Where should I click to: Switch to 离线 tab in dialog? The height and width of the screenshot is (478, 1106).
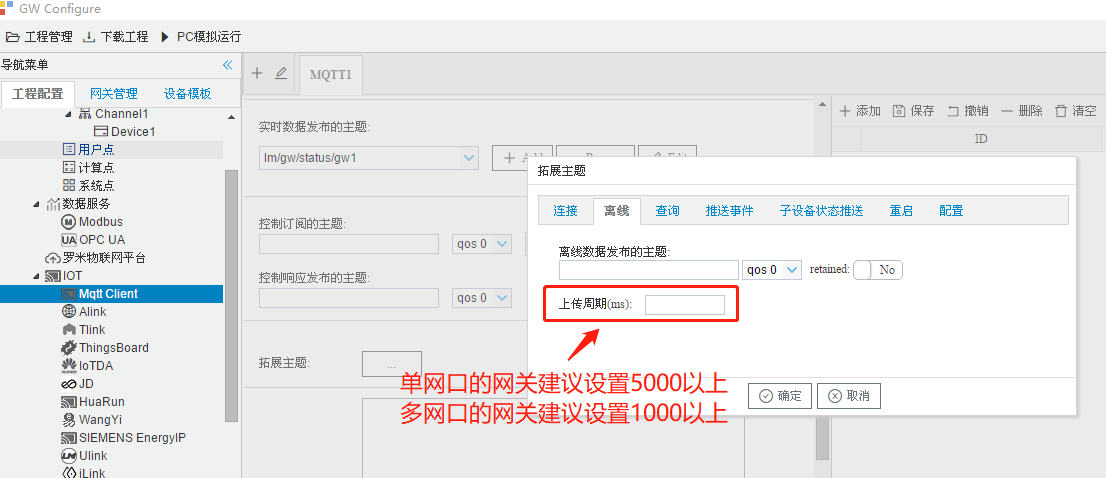click(616, 210)
